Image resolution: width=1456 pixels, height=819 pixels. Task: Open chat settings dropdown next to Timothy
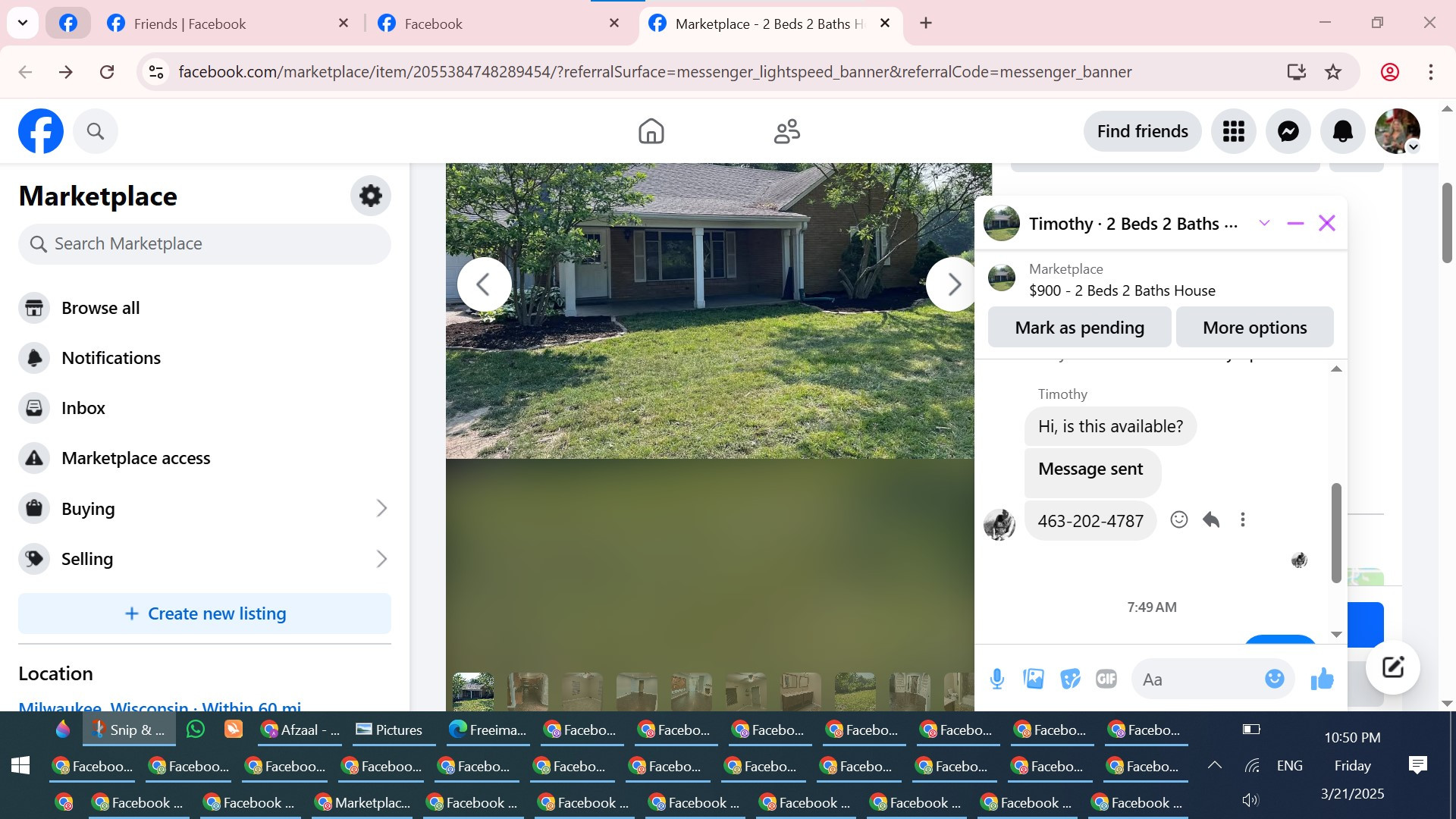point(1264,223)
